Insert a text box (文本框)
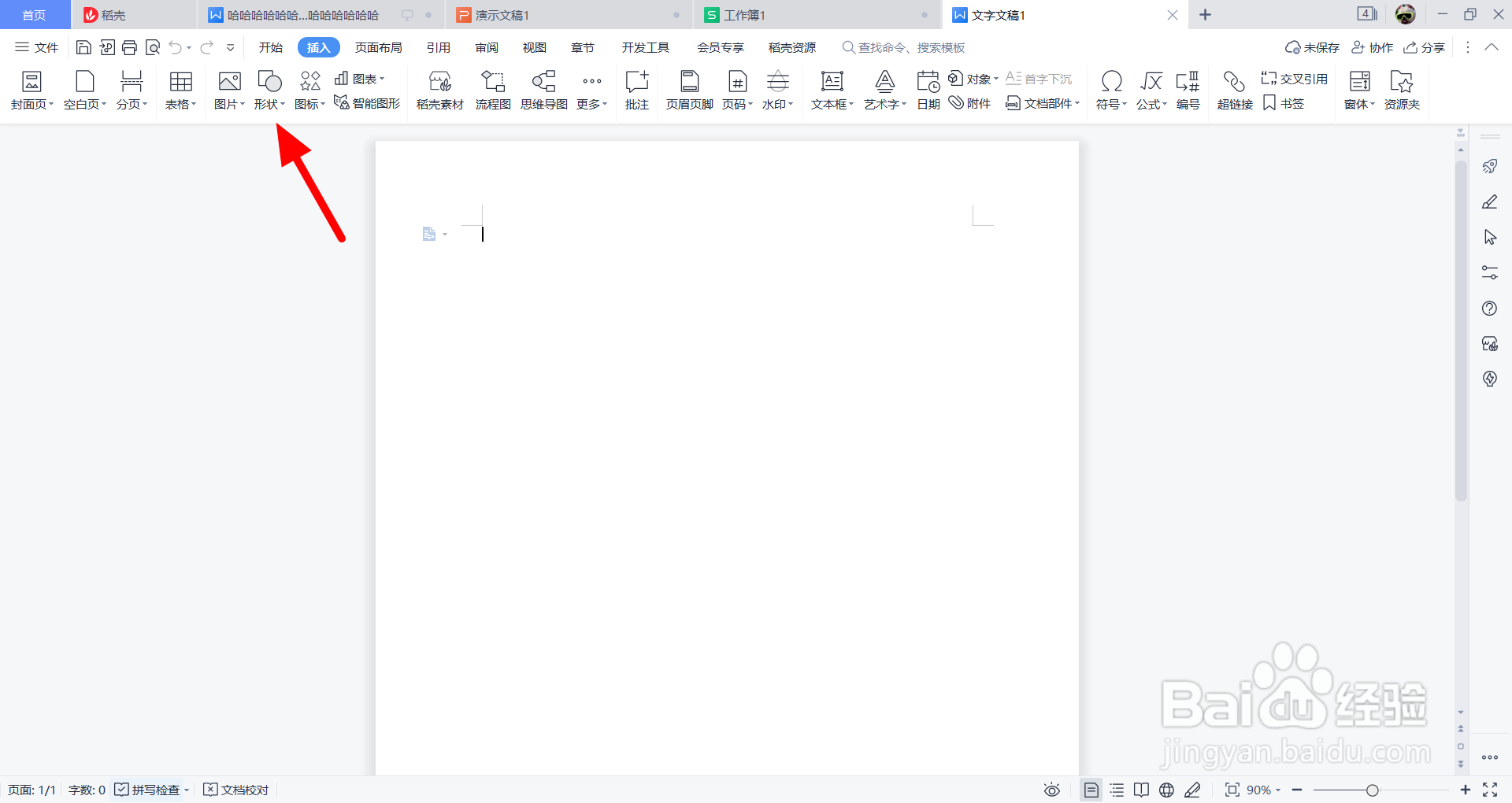The image size is (1512, 803). pos(832,91)
